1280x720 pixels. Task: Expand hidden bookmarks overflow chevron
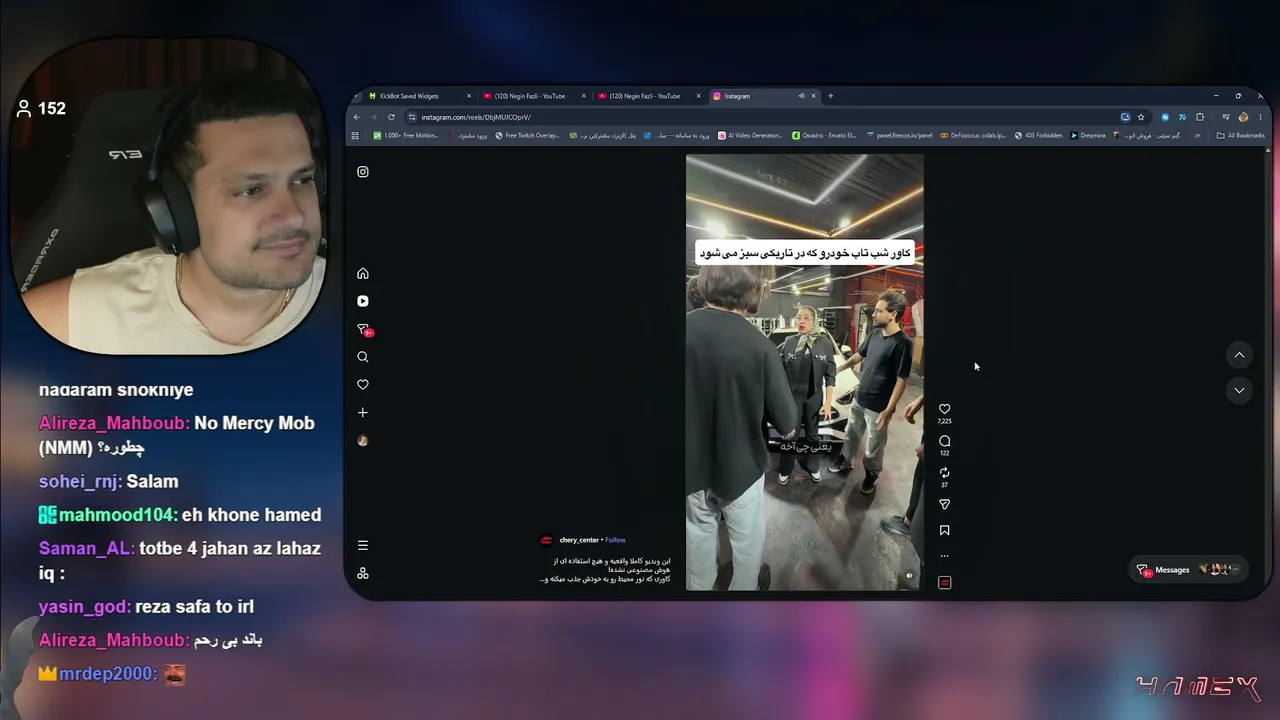(x=1197, y=135)
